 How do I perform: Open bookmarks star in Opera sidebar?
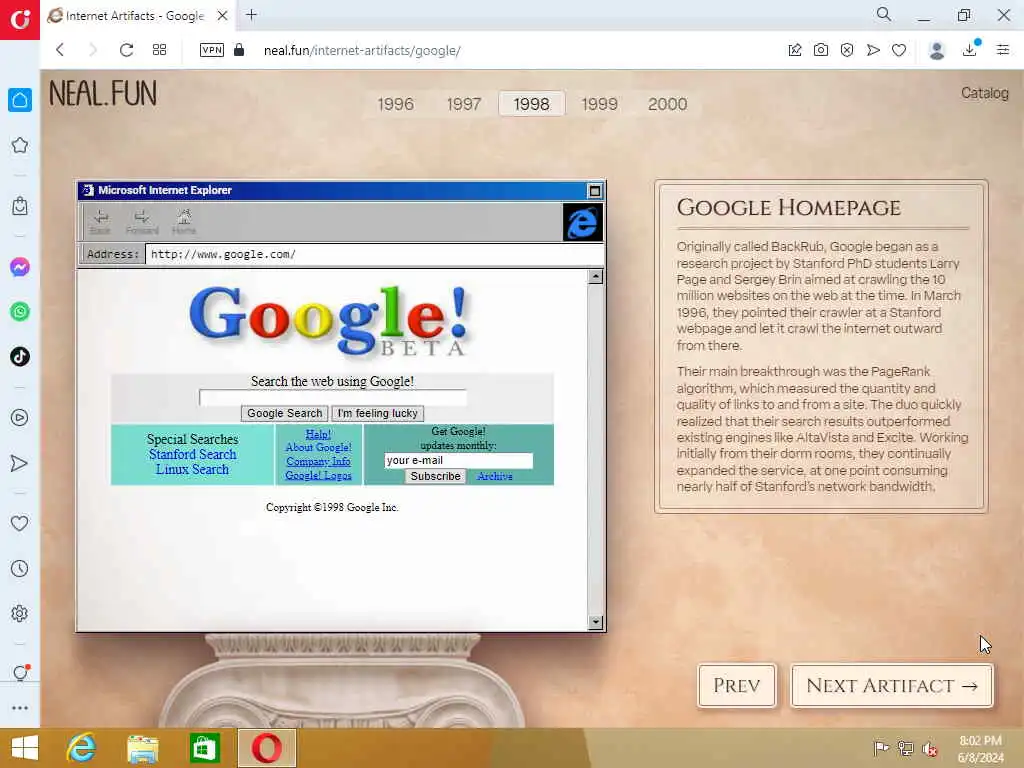20,145
